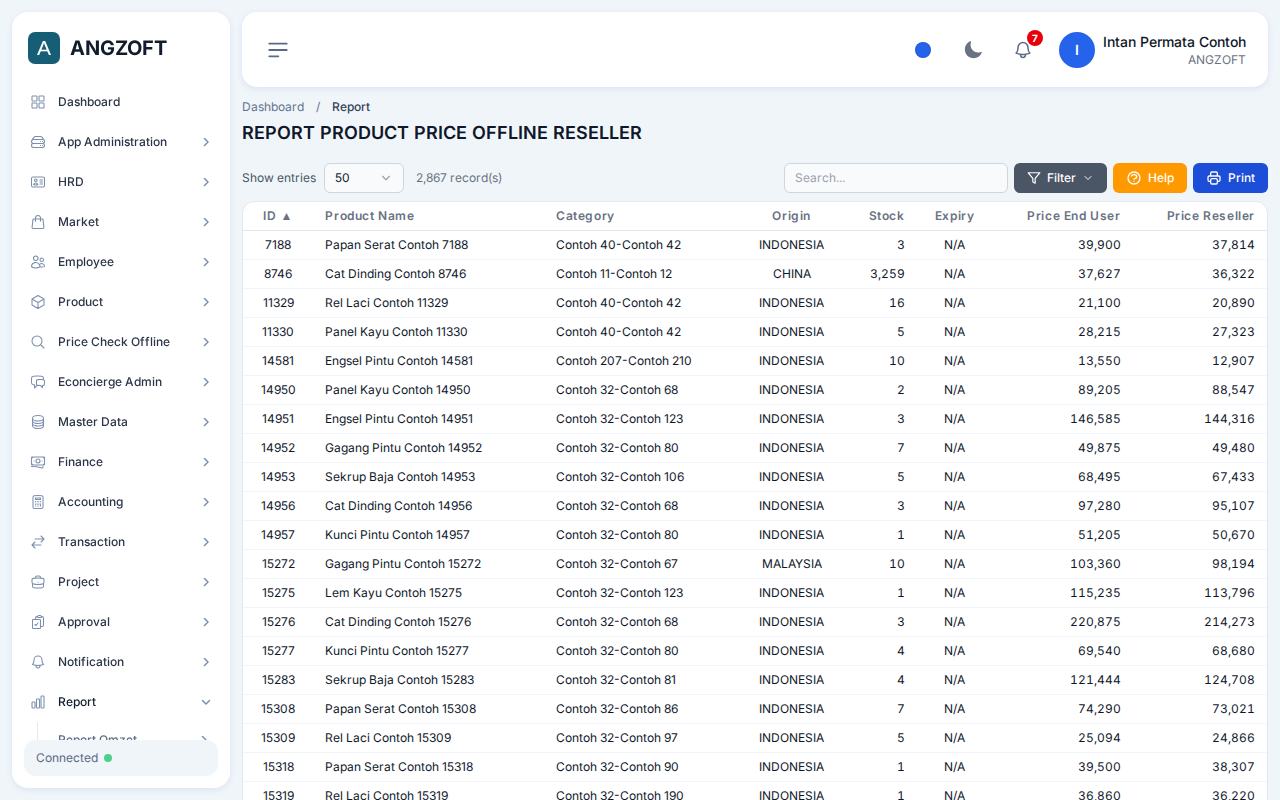Click the blue Print button
1280x800 pixels.
coord(1230,178)
